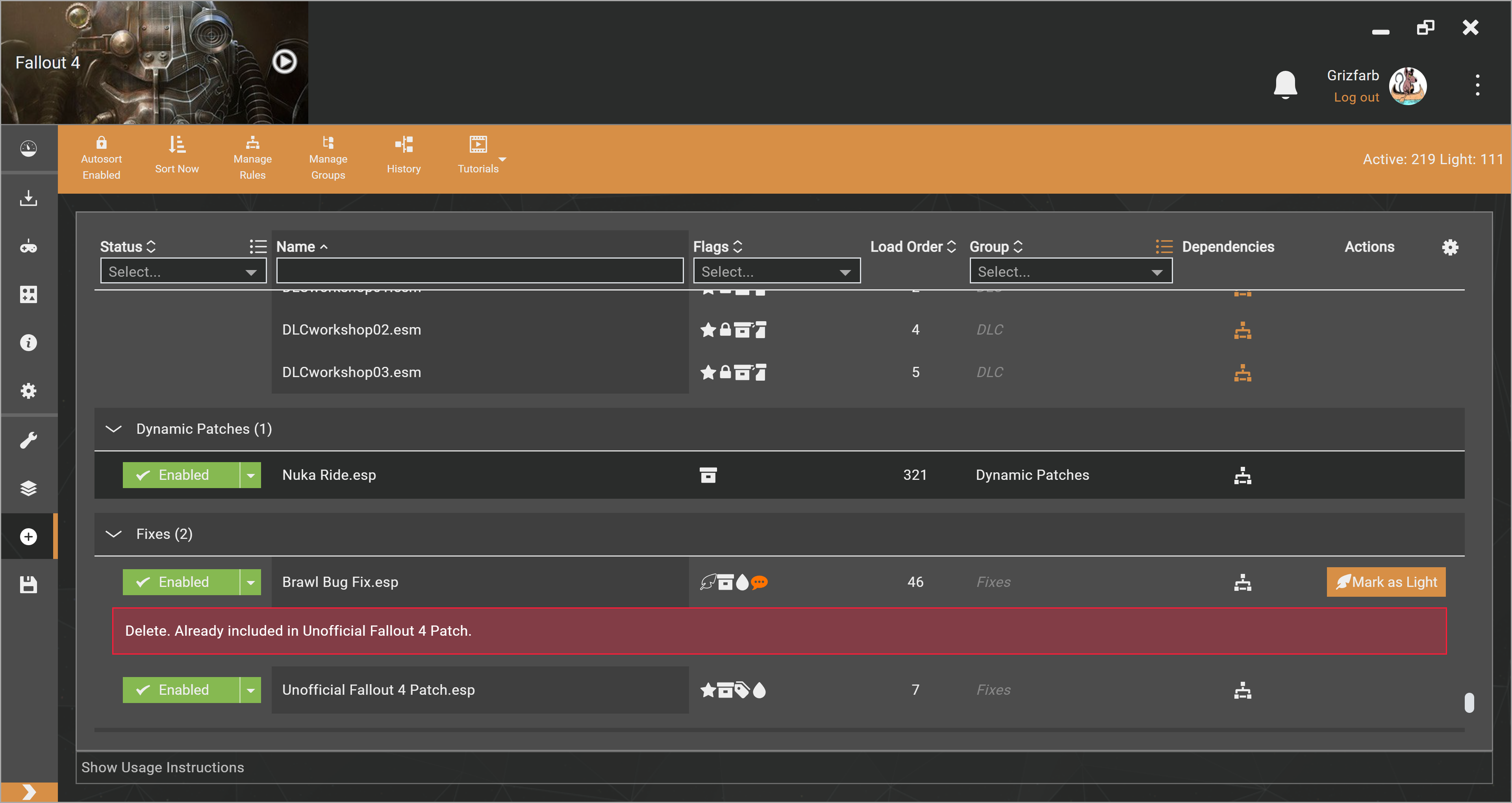Open the wrench tools sidebar icon
The image size is (1512, 803).
(28, 440)
